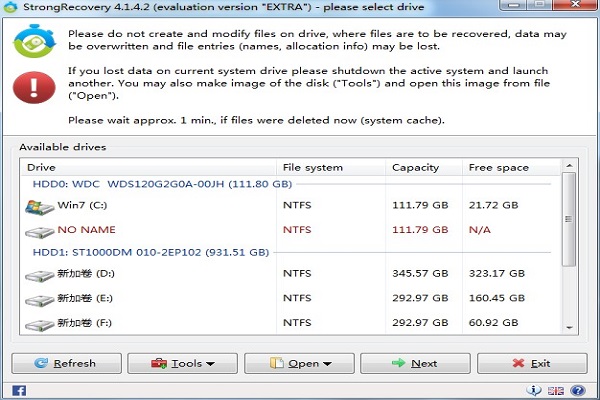Click the 323.17 GB free space value

point(497,274)
